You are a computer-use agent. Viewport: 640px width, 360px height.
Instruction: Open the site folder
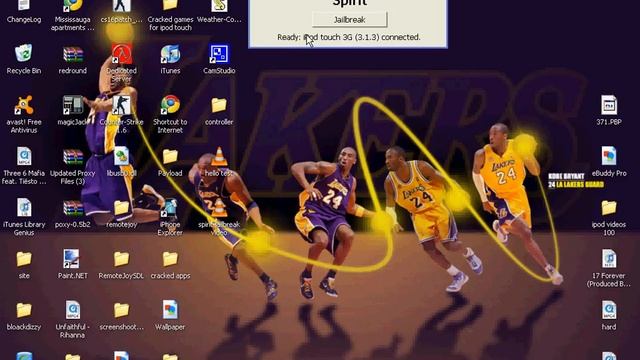coord(24,259)
